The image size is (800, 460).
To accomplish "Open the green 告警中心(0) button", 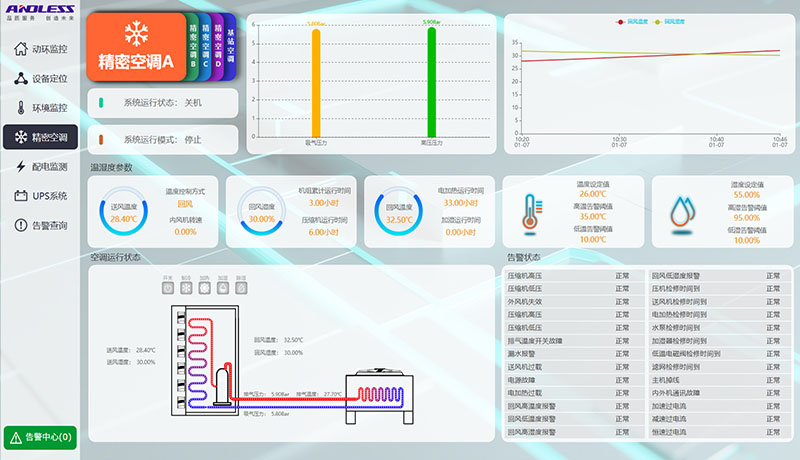I will (40, 437).
